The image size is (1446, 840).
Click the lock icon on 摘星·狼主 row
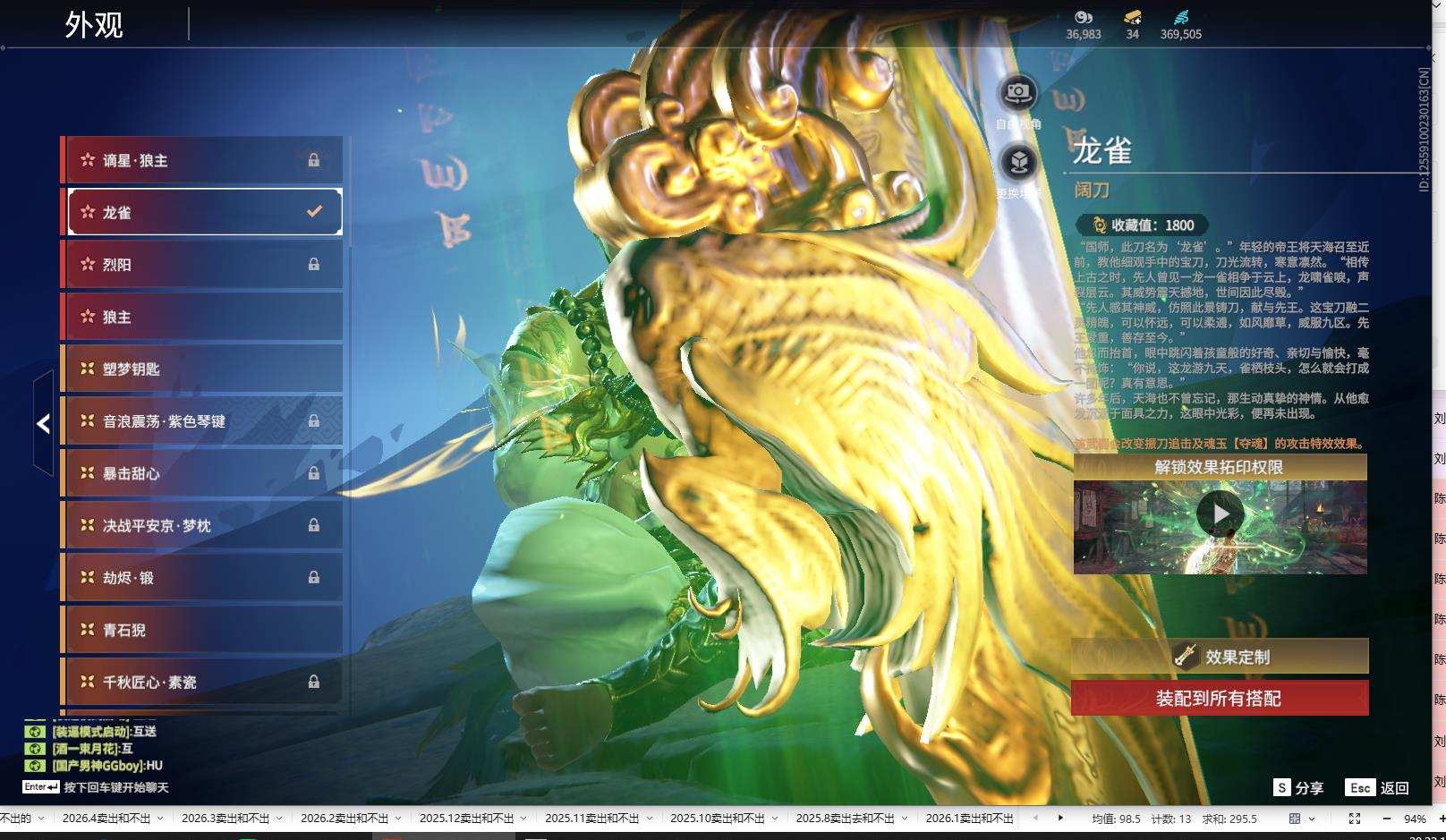[x=314, y=160]
